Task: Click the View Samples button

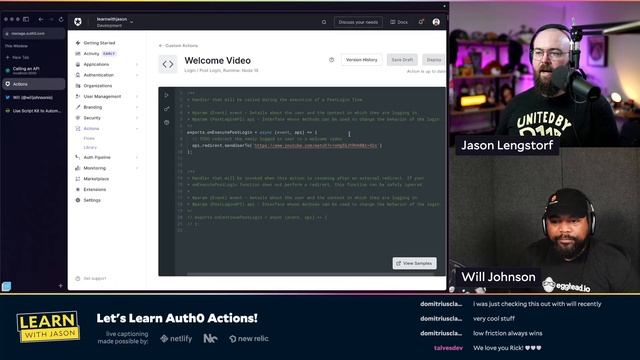Action: pyautogui.click(x=414, y=263)
